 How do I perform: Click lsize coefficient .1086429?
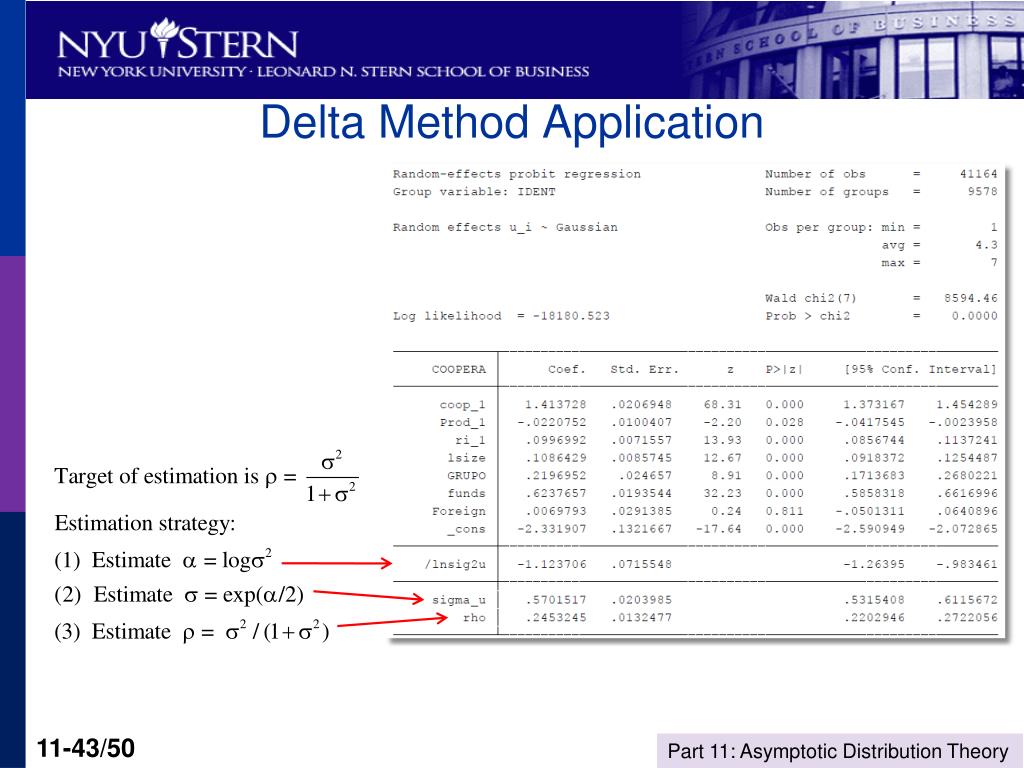(x=555, y=458)
